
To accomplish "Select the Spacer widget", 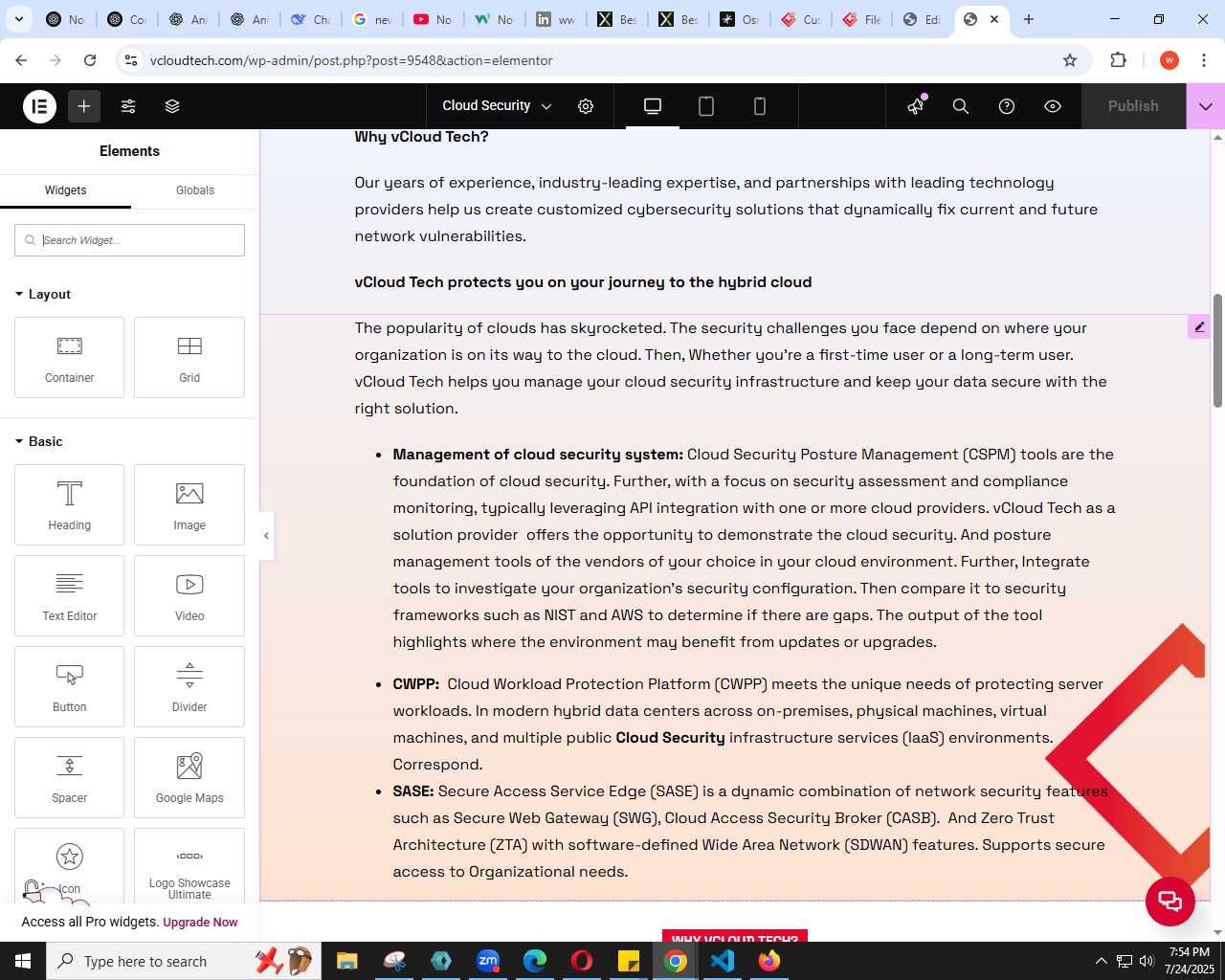I will pyautogui.click(x=69, y=777).
